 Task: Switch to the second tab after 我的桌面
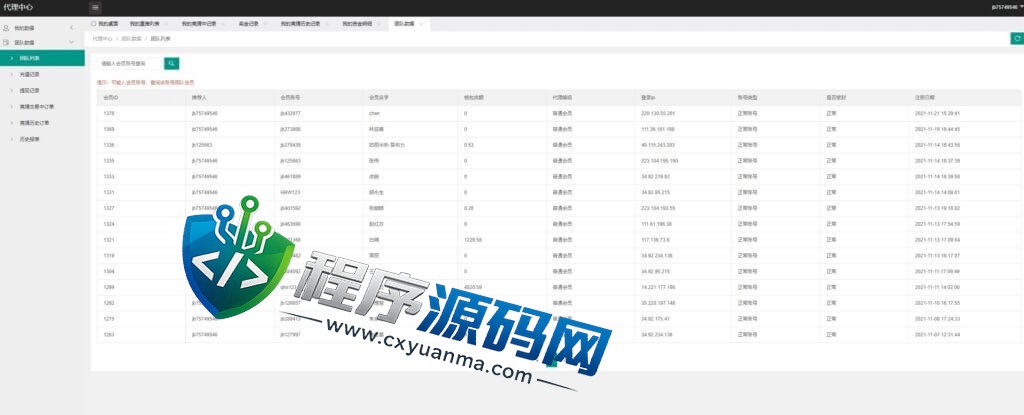pos(199,24)
